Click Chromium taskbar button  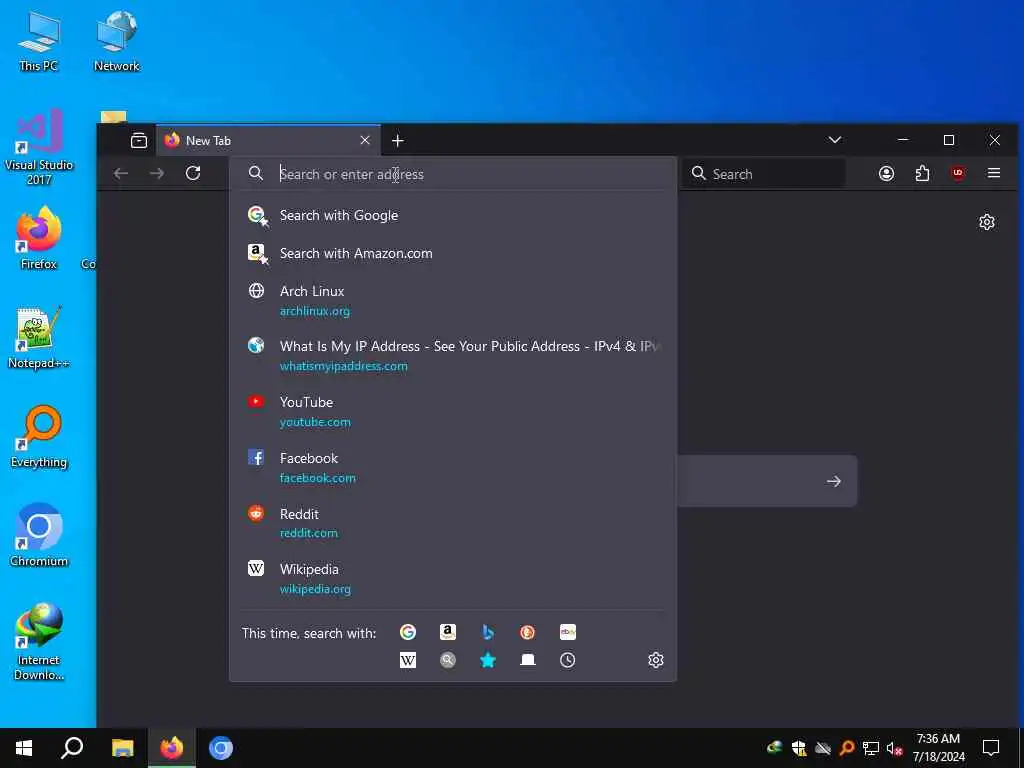[x=221, y=748]
